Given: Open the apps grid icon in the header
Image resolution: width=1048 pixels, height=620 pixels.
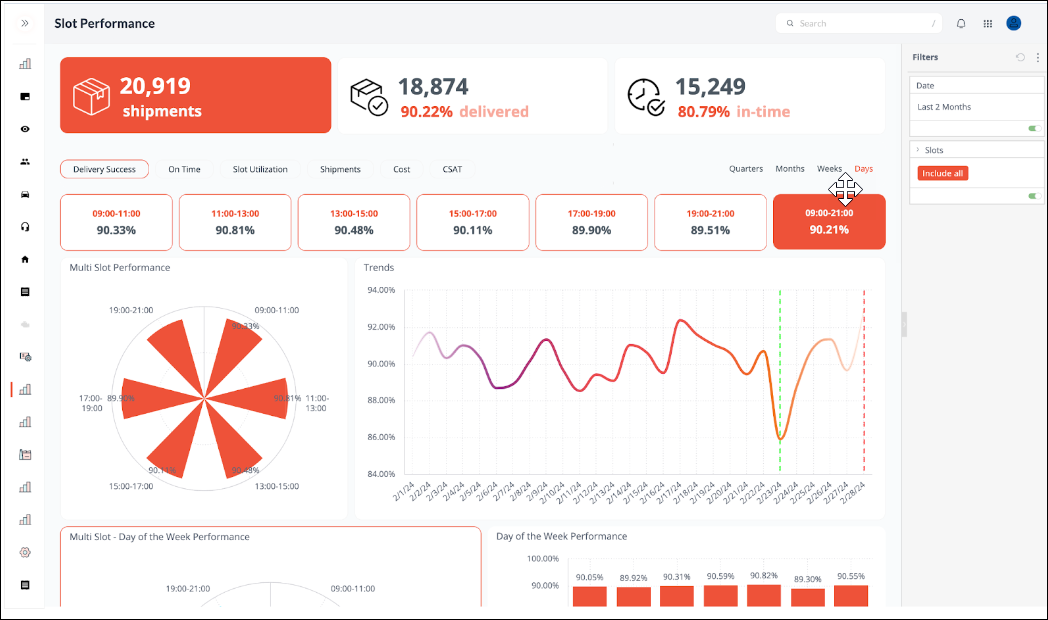Looking at the screenshot, I should [x=987, y=23].
